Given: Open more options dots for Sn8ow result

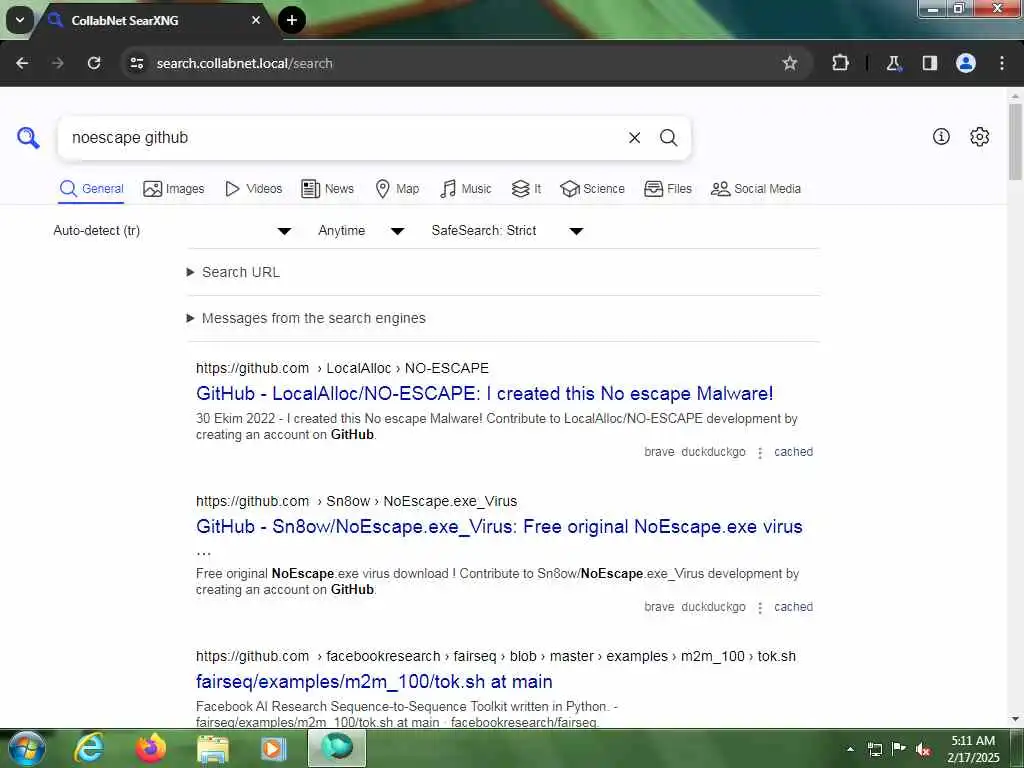Looking at the screenshot, I should tap(760, 607).
